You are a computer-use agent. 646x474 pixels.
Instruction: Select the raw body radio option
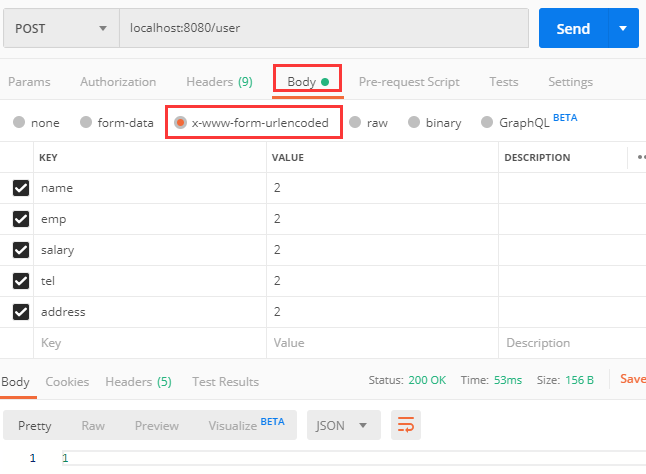point(355,122)
